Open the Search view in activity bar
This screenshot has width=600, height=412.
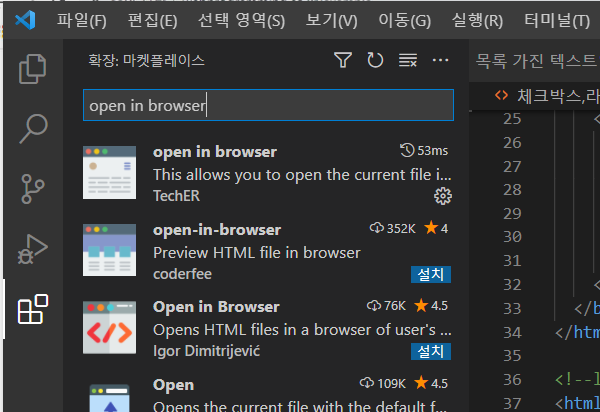(33, 129)
